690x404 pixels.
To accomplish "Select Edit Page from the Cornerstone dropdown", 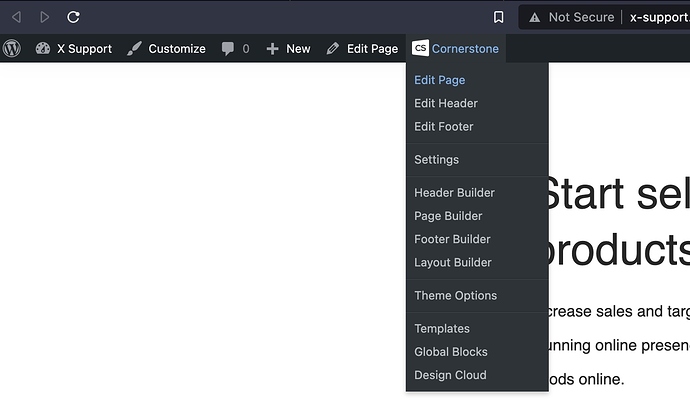I will pyautogui.click(x=440, y=80).
